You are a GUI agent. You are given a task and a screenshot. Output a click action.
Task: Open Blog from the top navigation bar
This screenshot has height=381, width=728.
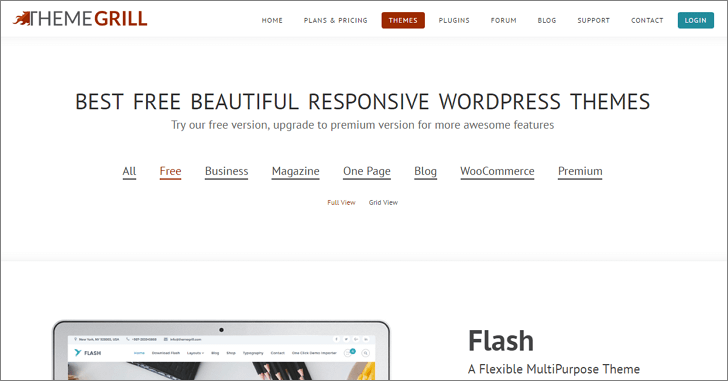547,20
